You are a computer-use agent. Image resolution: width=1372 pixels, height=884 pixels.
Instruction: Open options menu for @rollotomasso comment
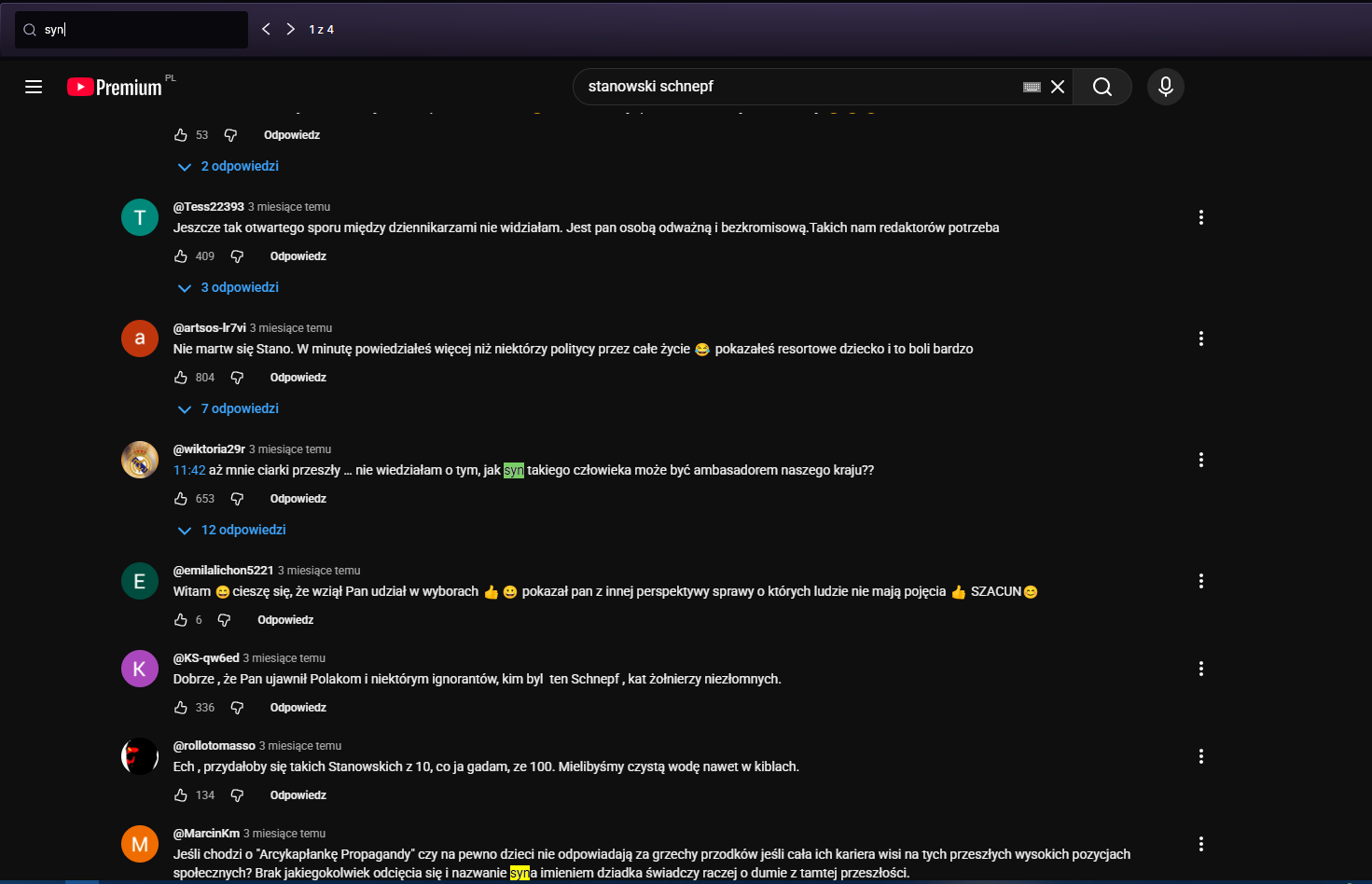(1200, 756)
